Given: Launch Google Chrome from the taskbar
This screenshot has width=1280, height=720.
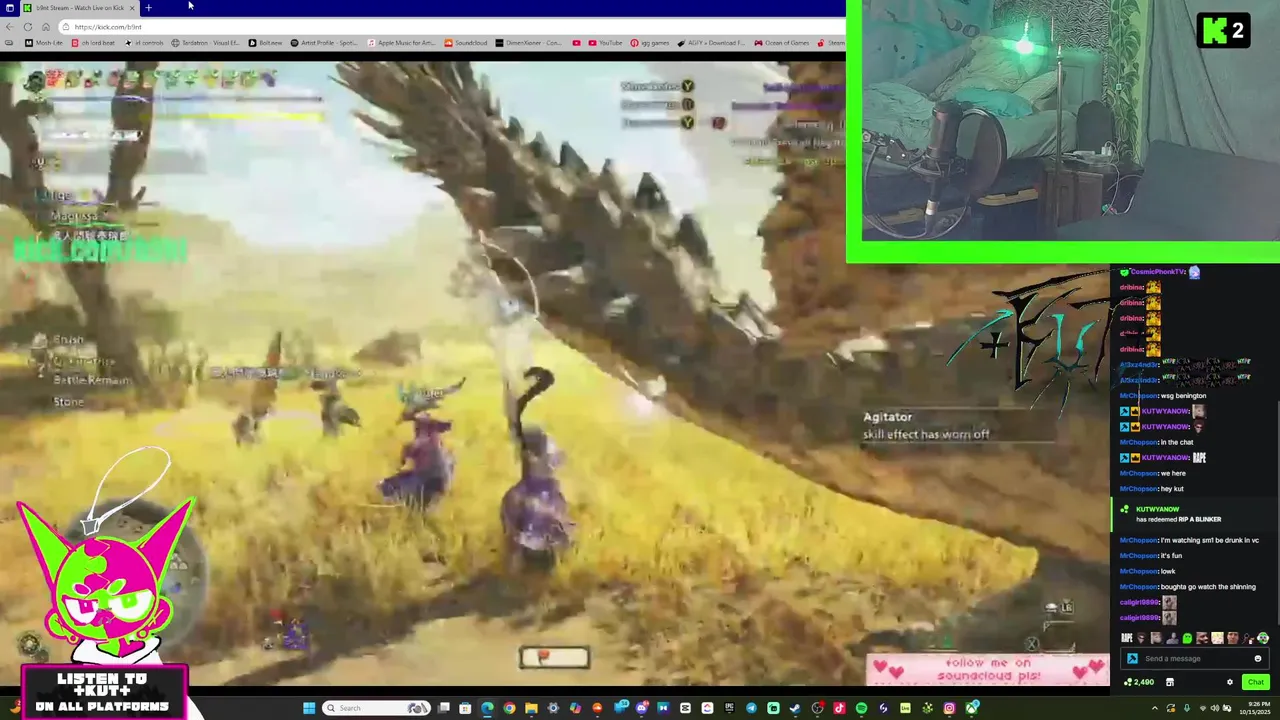Looking at the screenshot, I should coord(509,708).
